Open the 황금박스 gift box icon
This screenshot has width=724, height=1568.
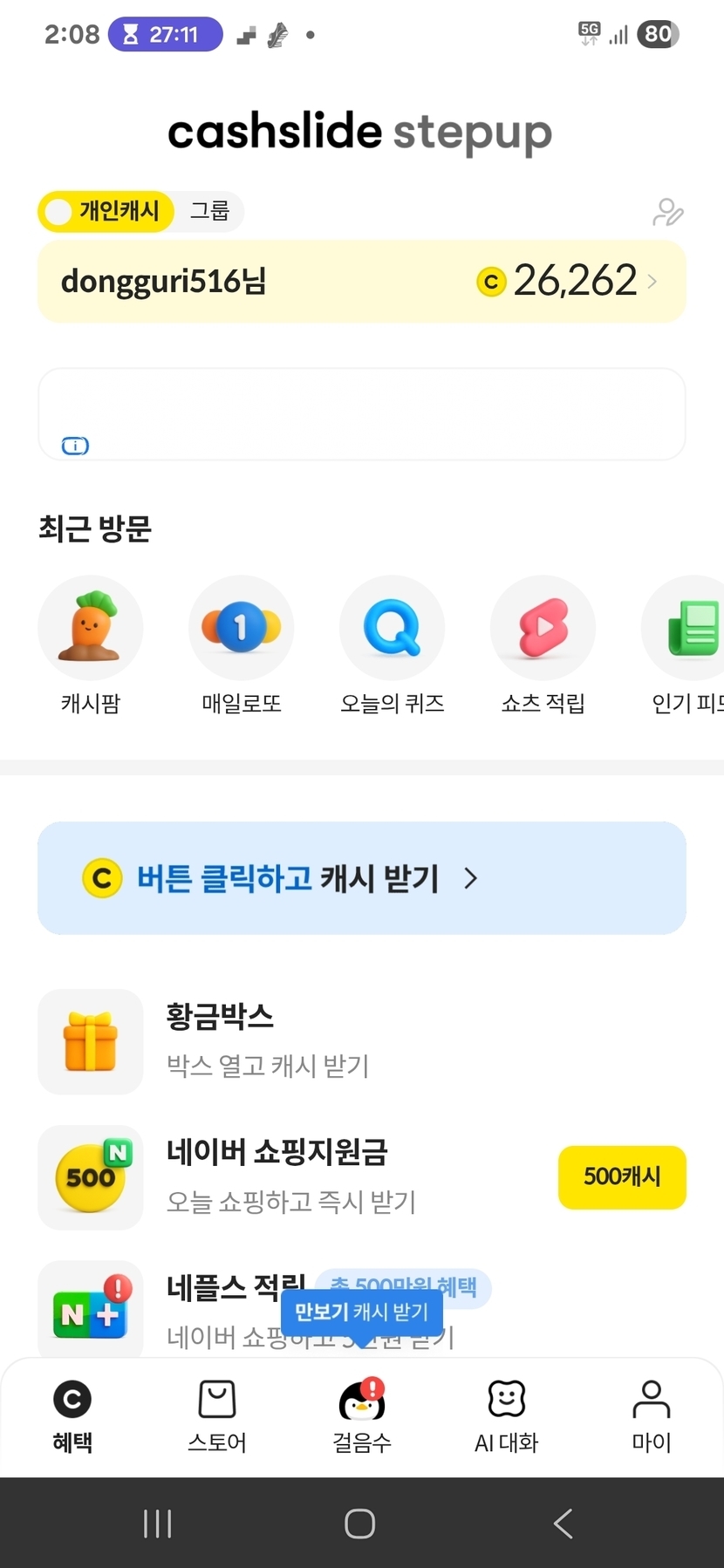[x=91, y=1041]
